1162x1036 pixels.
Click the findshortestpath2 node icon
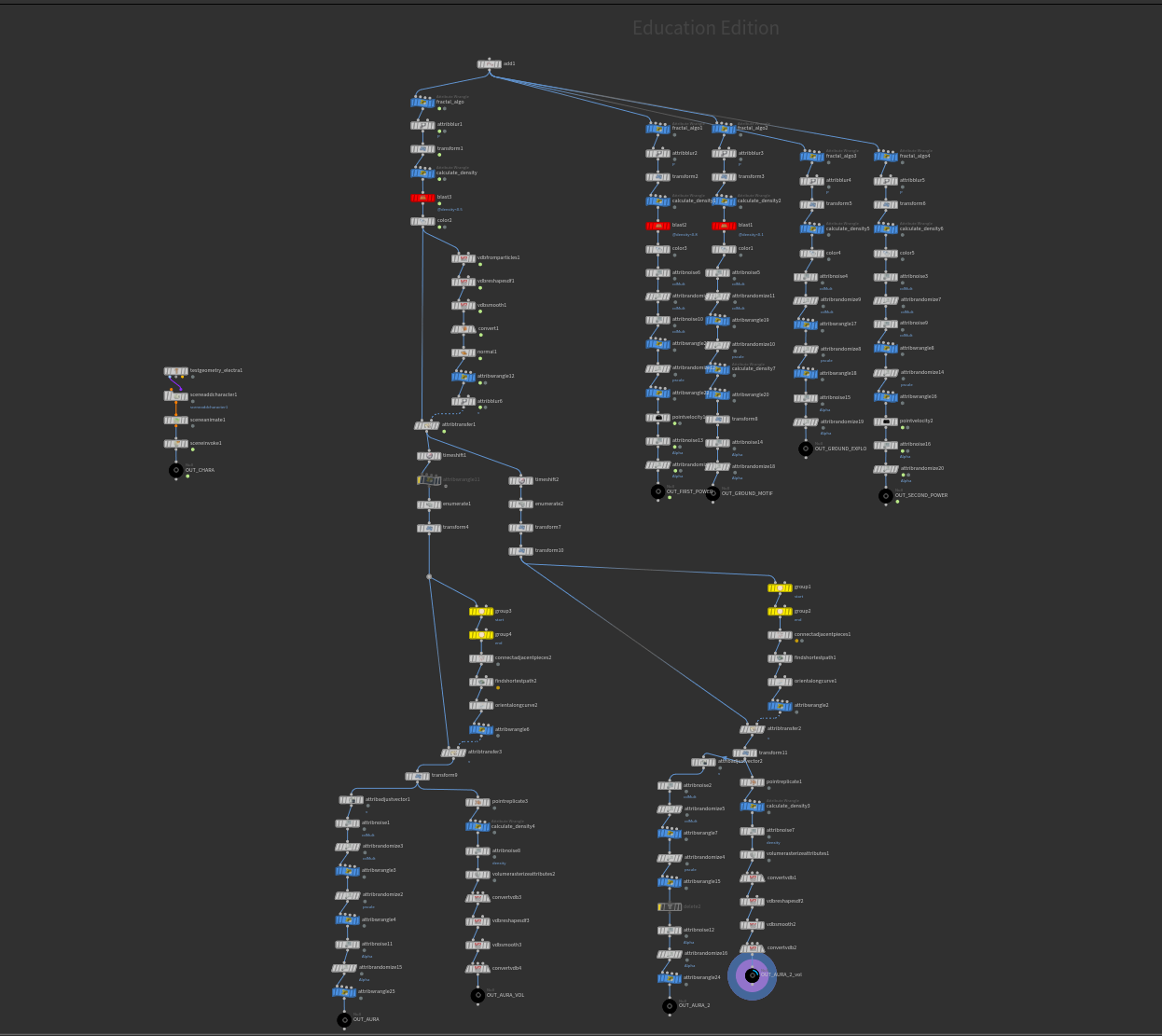point(481,682)
